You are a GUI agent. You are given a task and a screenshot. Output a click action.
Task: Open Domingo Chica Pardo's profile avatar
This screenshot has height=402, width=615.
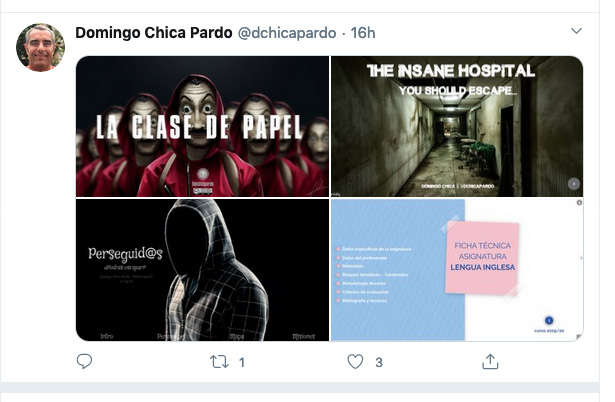40,47
